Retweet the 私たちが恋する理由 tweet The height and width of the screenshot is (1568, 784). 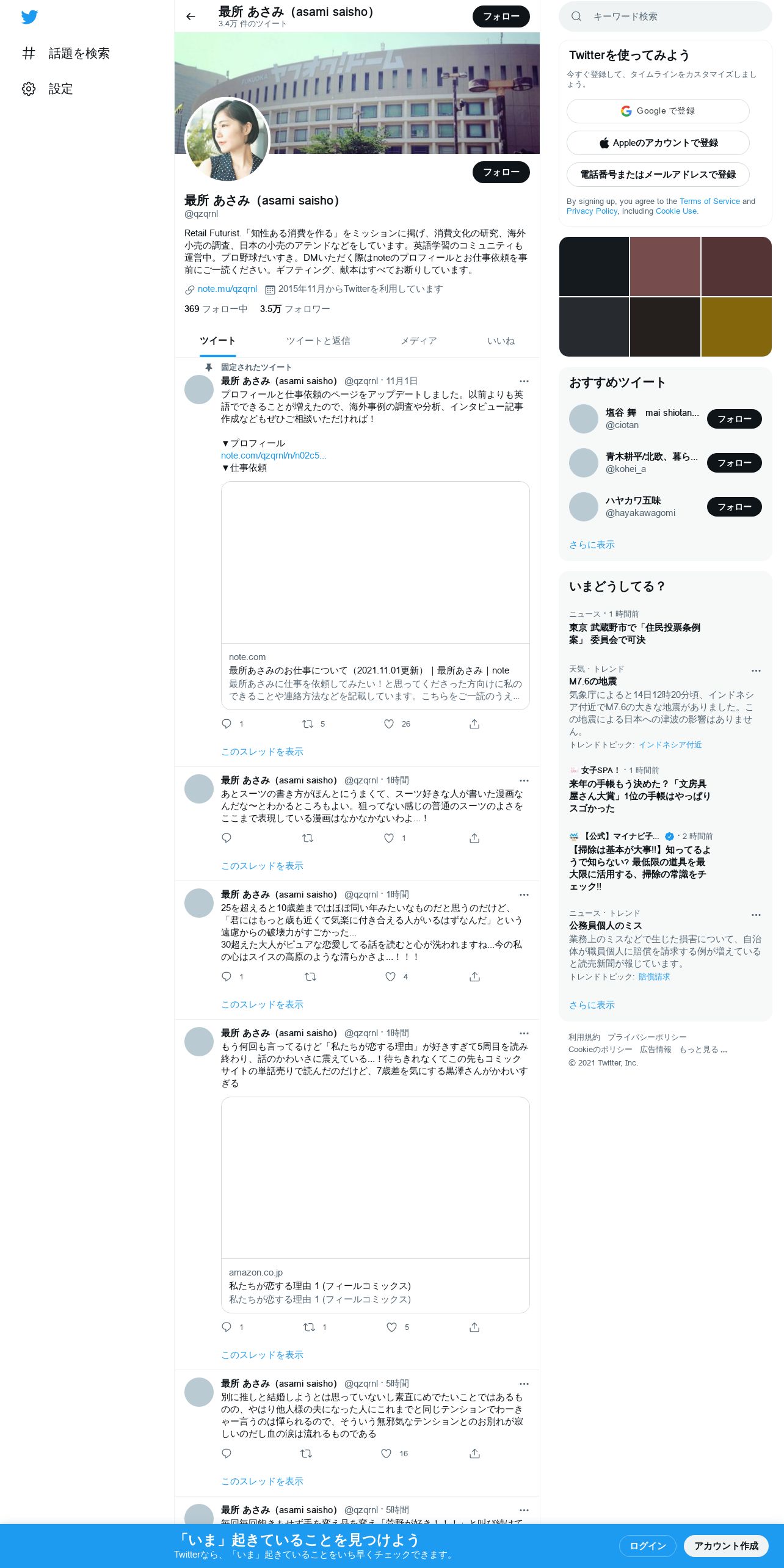(310, 1327)
